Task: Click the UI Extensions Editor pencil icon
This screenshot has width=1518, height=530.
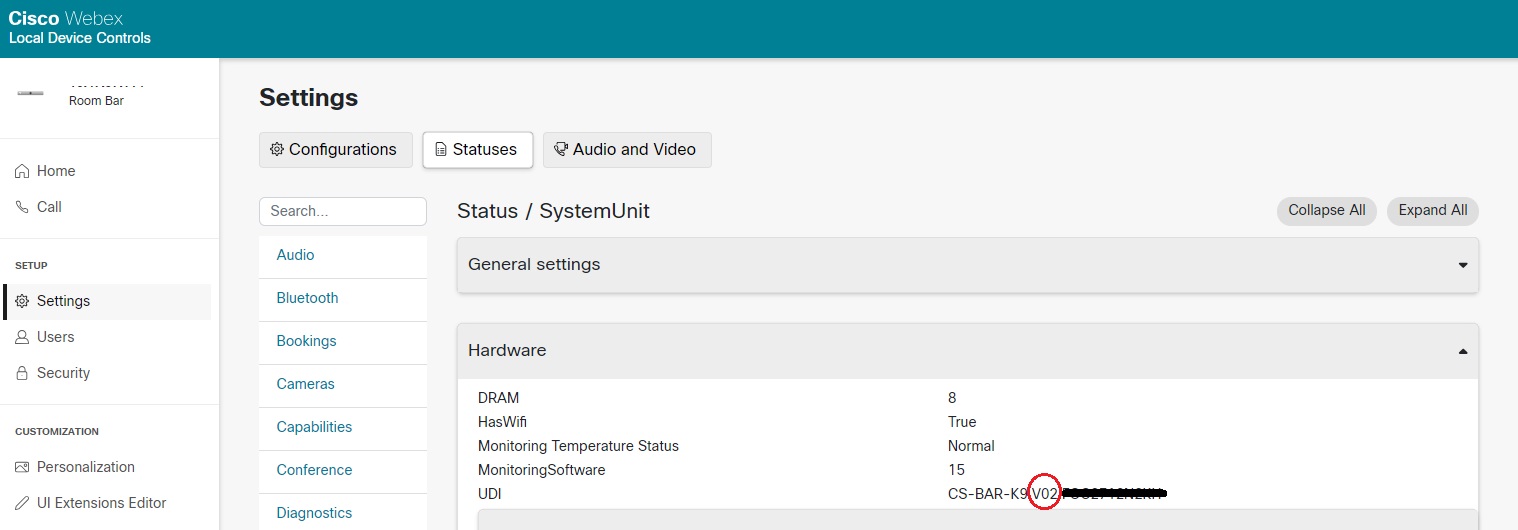Action: (22, 503)
